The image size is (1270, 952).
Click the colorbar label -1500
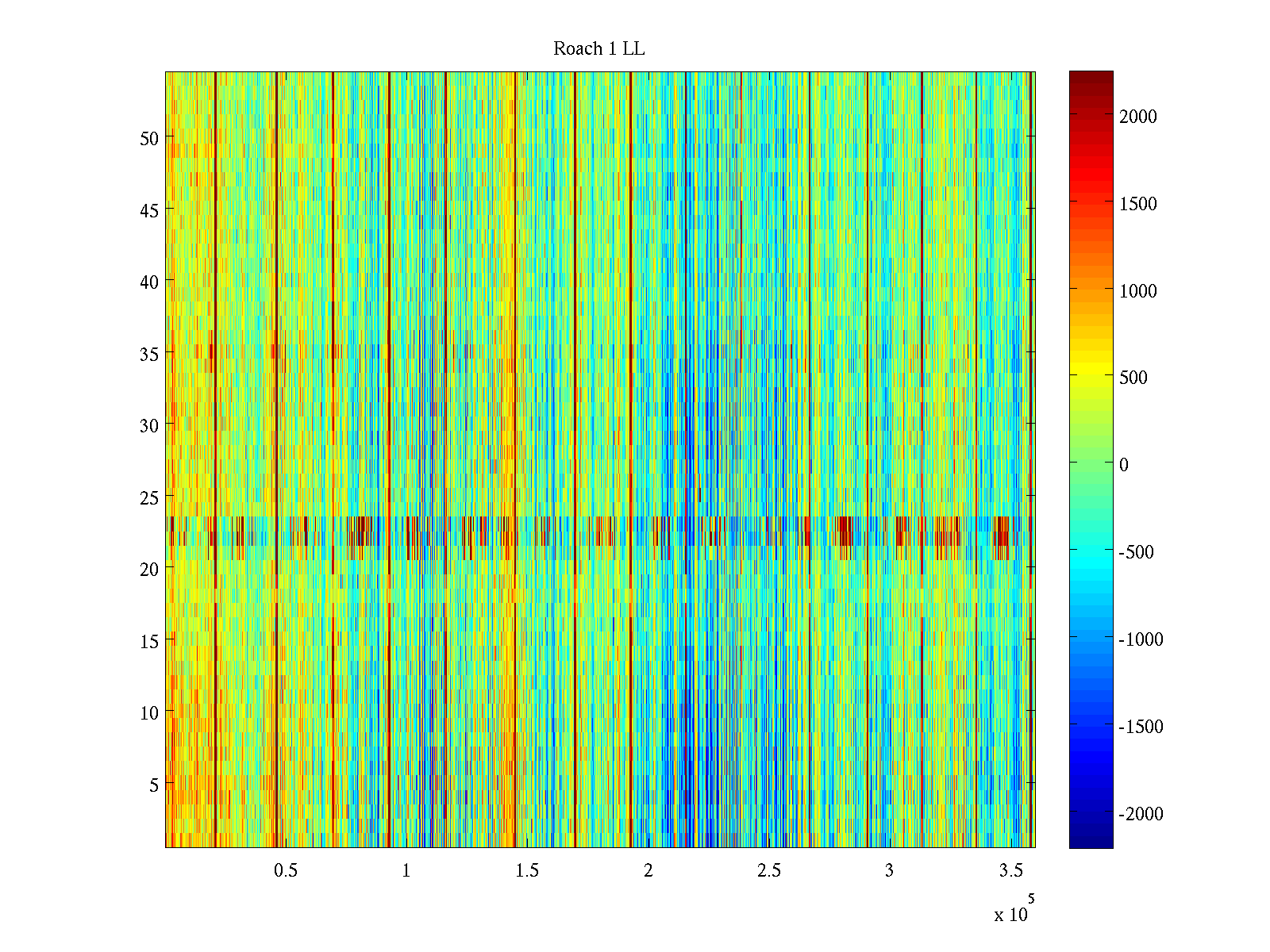pos(1141,727)
